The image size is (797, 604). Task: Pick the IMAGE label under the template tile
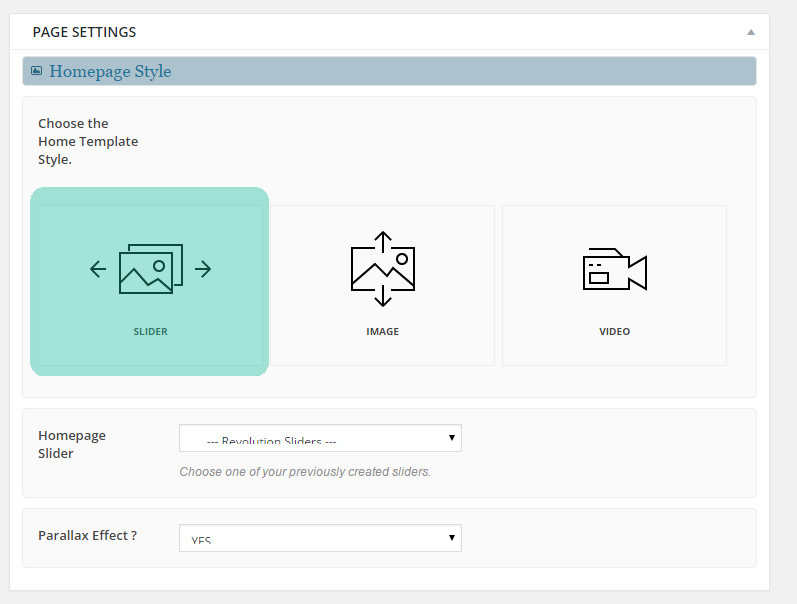[383, 331]
